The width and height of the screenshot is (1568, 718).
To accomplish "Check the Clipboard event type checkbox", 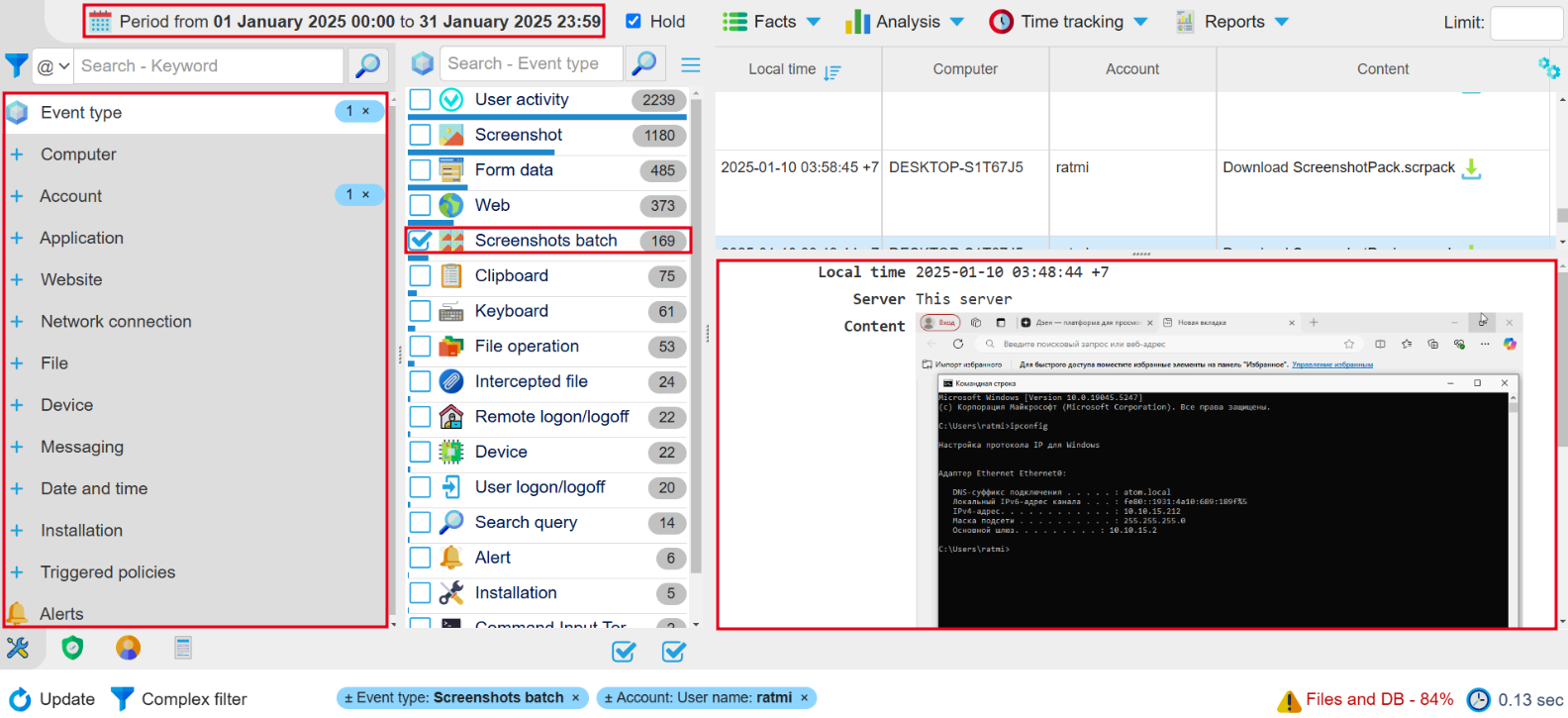I will pyautogui.click(x=421, y=276).
